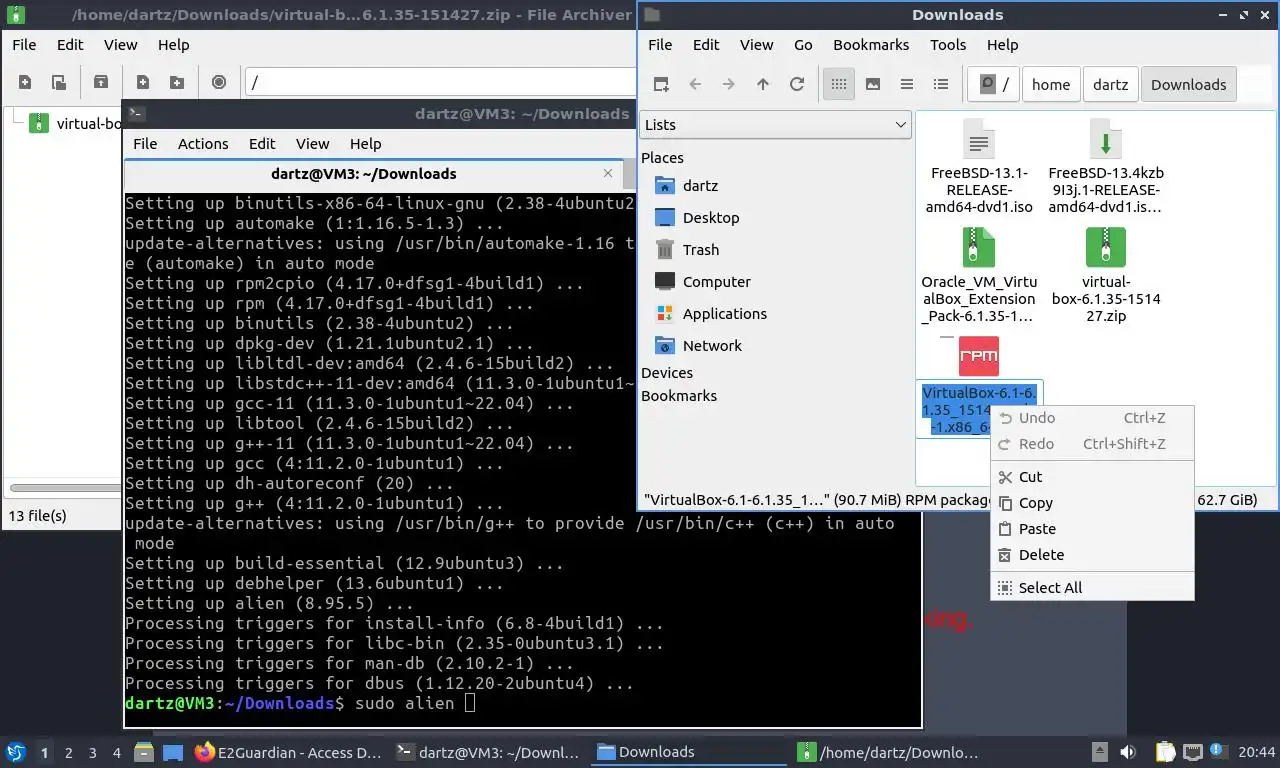The height and width of the screenshot is (768, 1280).
Task: Switch to the /home/dartz/Downlo… window in taskbar
Action: [x=888, y=752]
